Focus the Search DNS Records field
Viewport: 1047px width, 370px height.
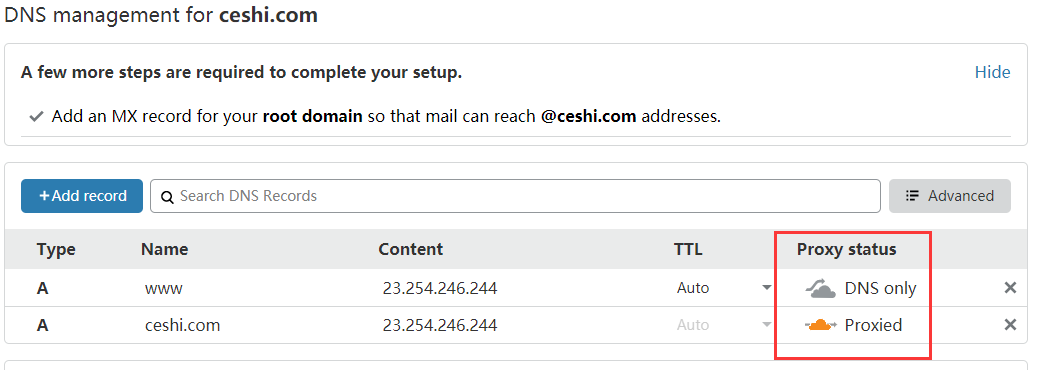(515, 196)
